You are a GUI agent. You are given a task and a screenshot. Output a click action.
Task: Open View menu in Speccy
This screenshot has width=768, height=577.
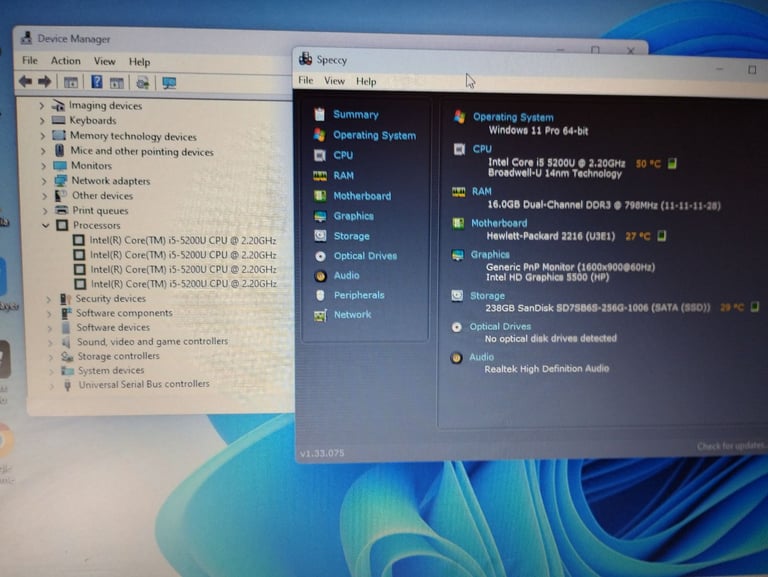click(335, 81)
